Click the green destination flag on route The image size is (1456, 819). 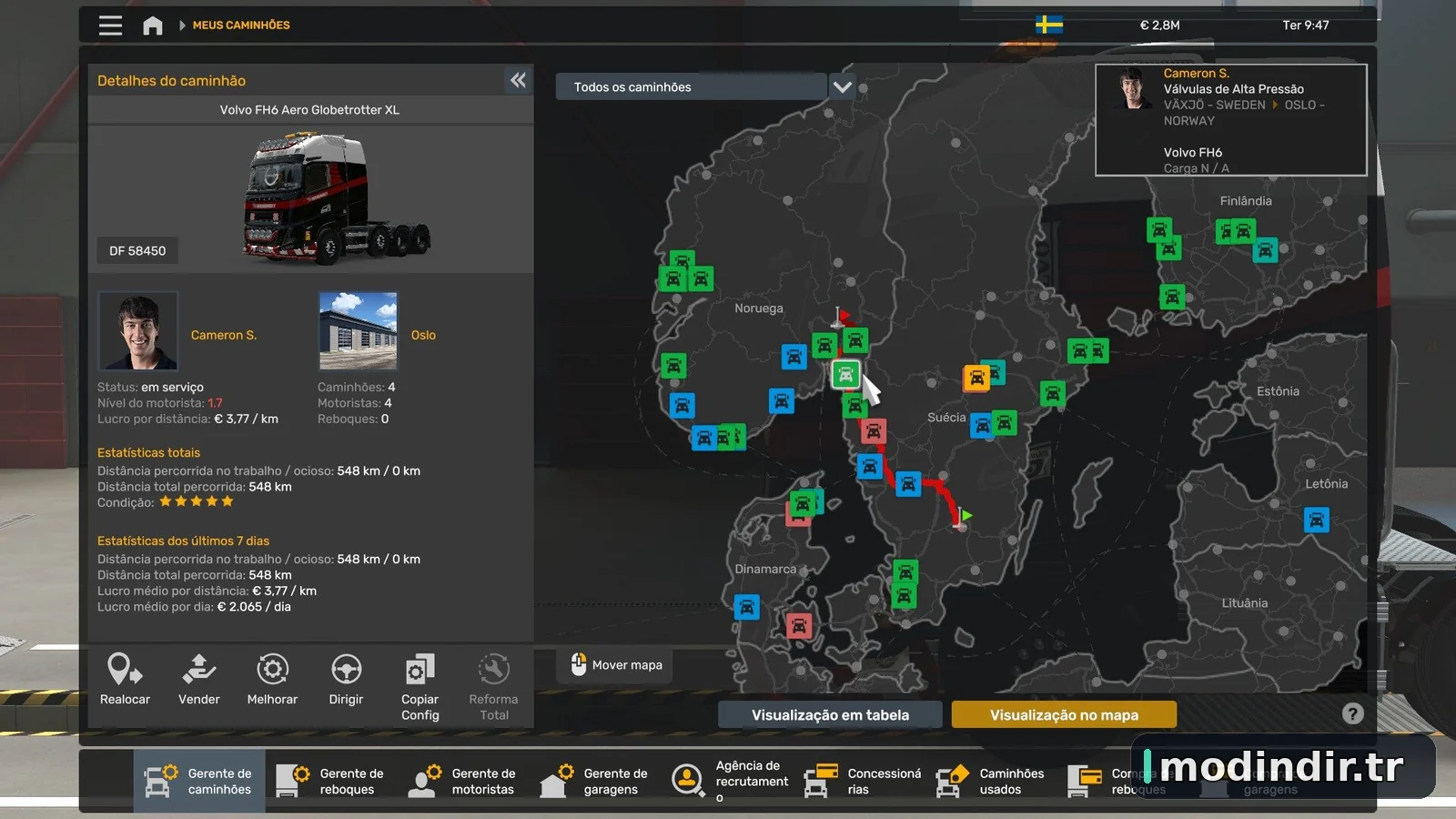963,517
